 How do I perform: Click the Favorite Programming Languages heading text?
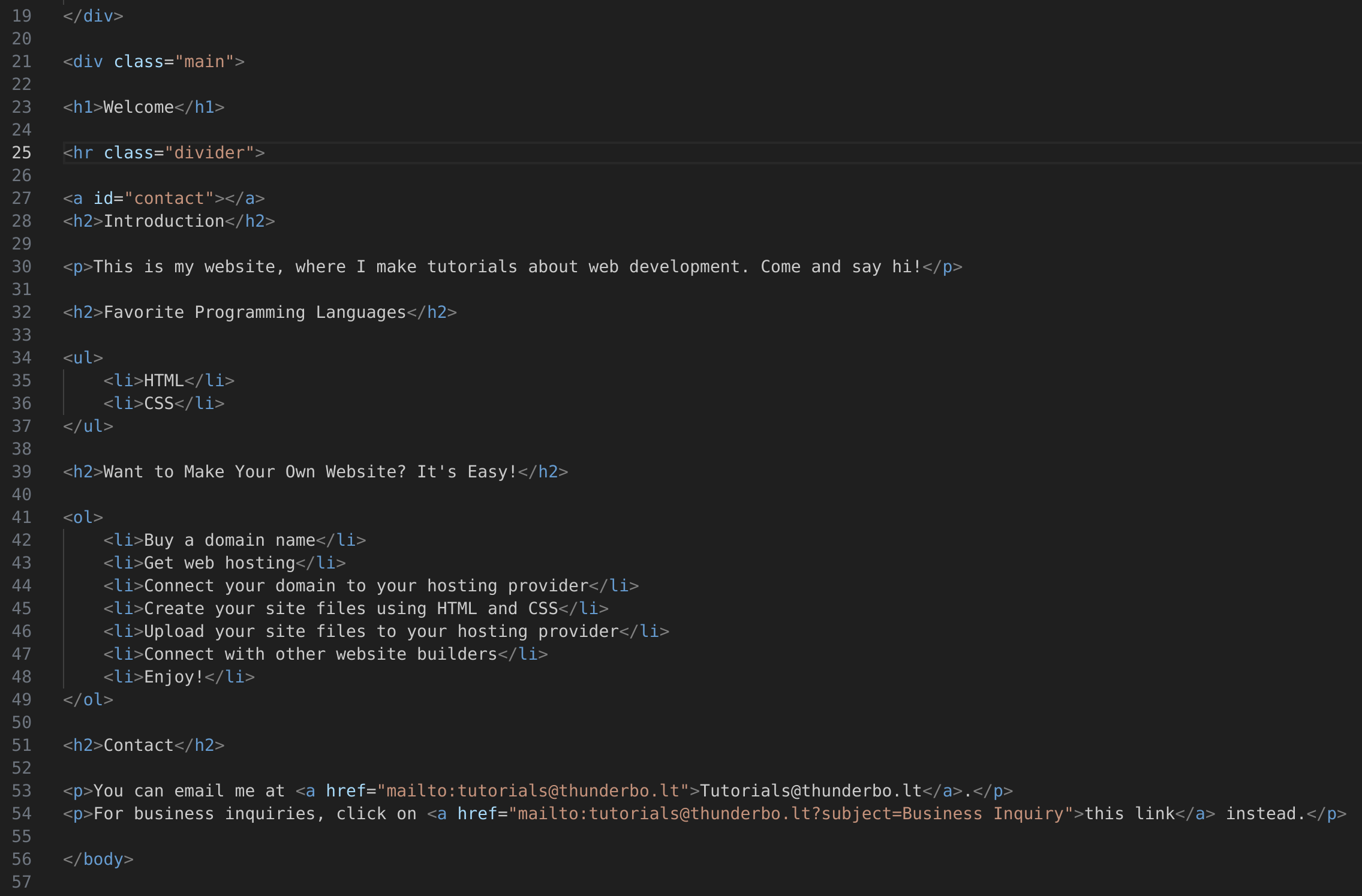coord(255,312)
